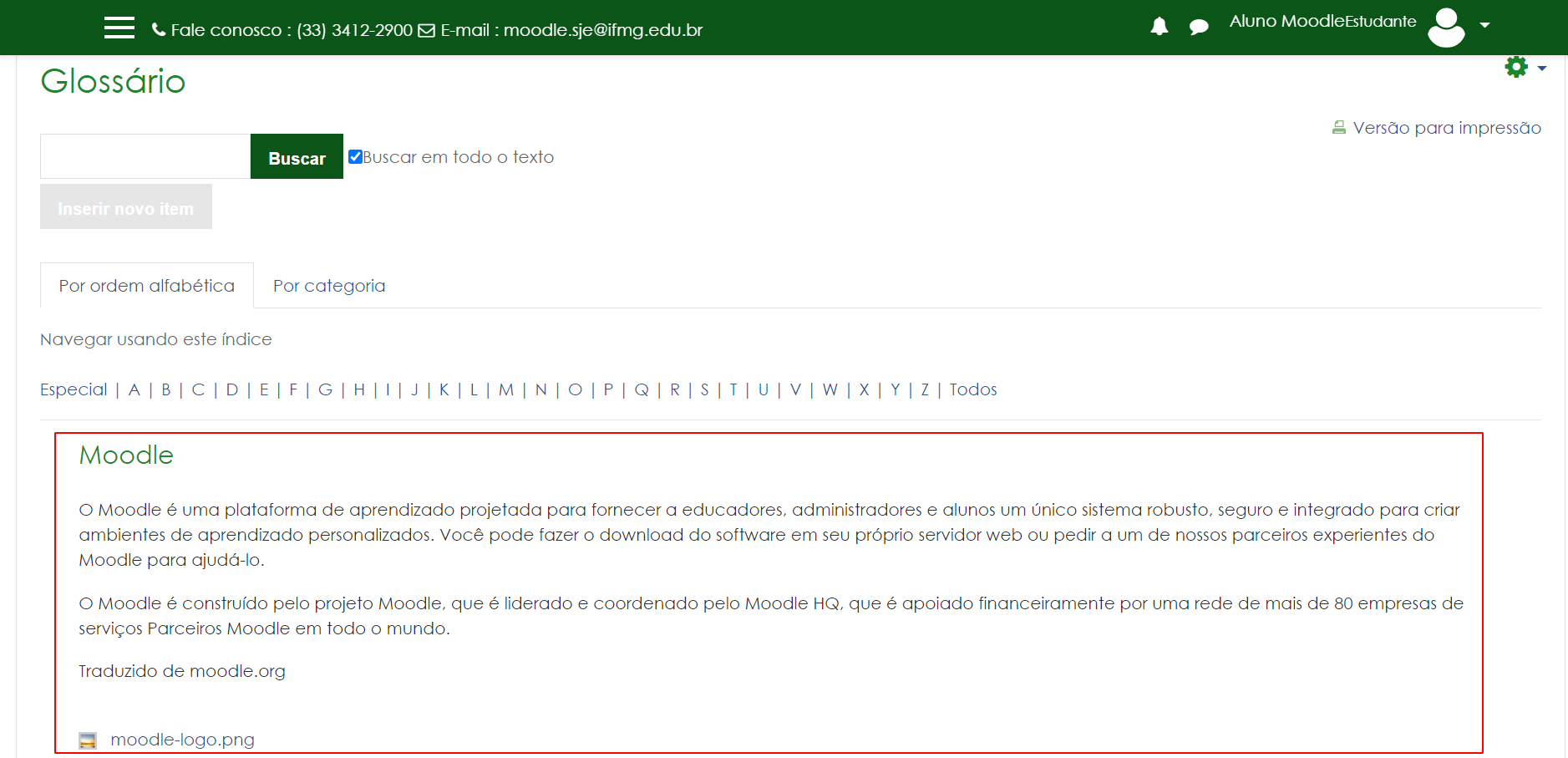The height and width of the screenshot is (758, 1568).
Task: Expand the settings gear dropdown arrow
Action: pyautogui.click(x=1540, y=68)
